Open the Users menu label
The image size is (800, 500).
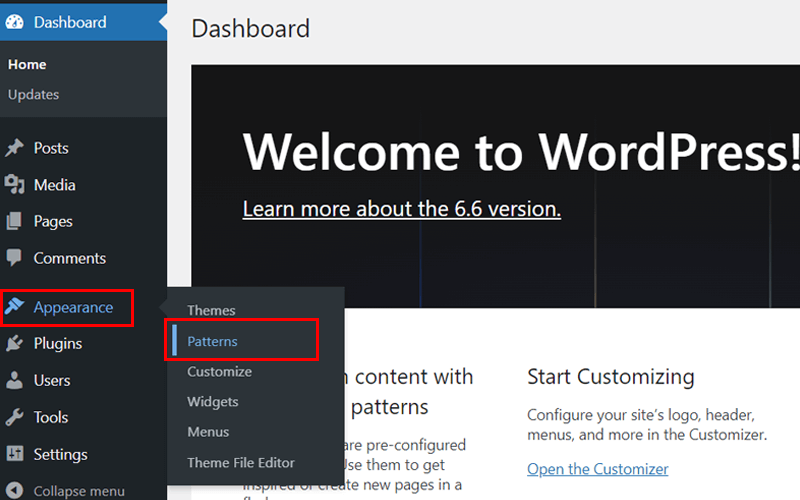pos(52,380)
